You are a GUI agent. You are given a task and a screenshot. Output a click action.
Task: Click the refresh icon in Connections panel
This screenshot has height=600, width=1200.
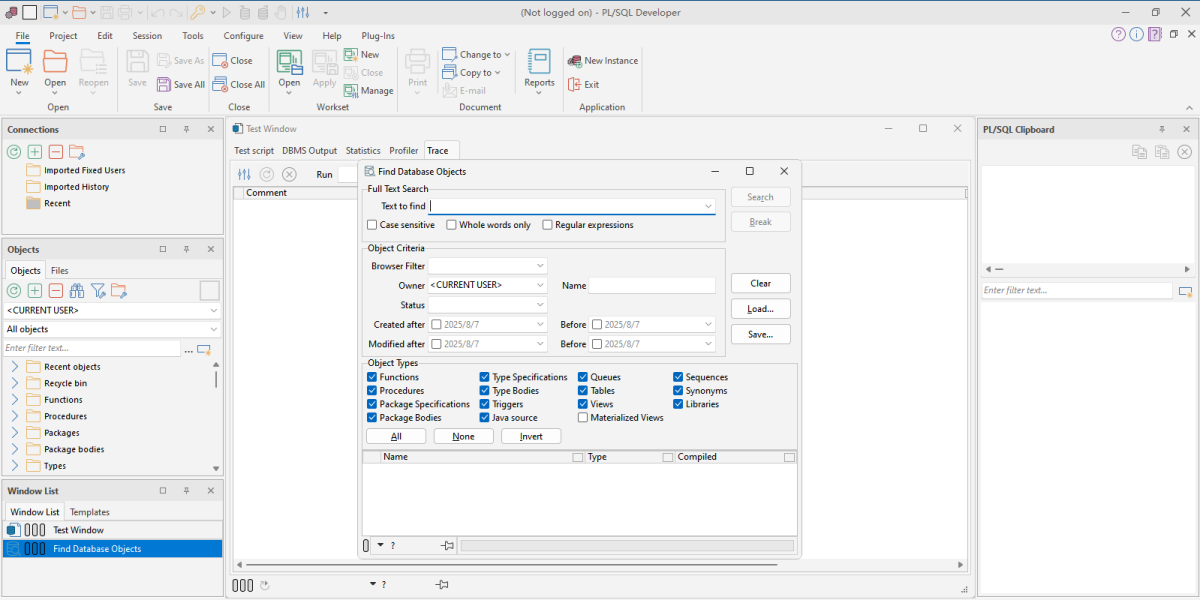[x=14, y=152]
